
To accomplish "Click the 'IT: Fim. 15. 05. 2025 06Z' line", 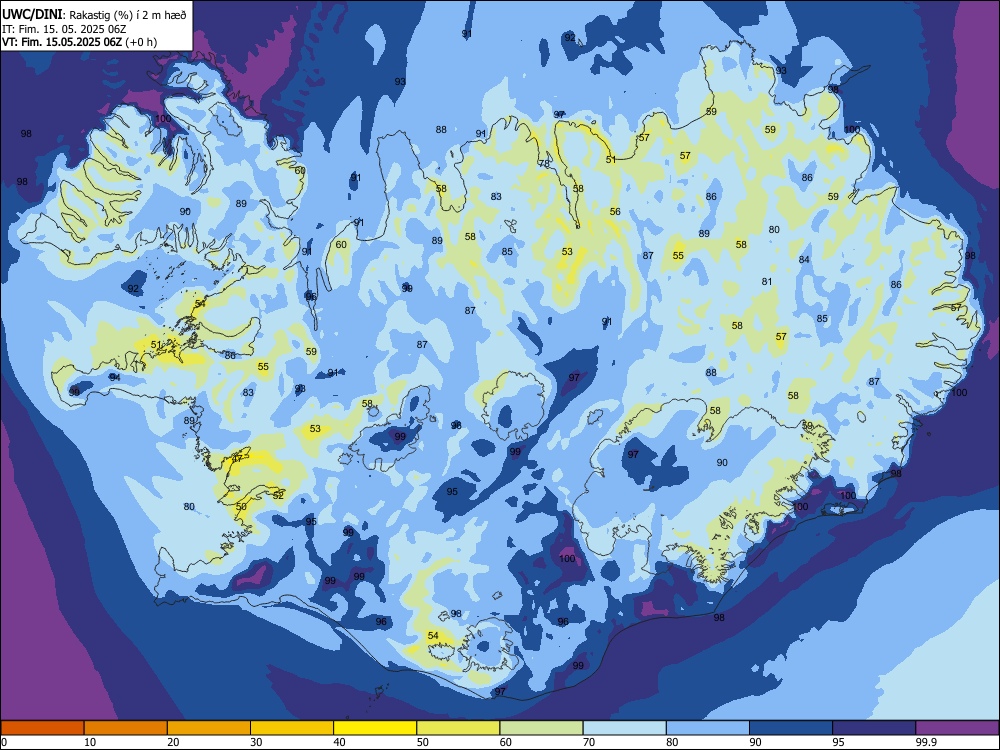I will (x=62, y=29).
